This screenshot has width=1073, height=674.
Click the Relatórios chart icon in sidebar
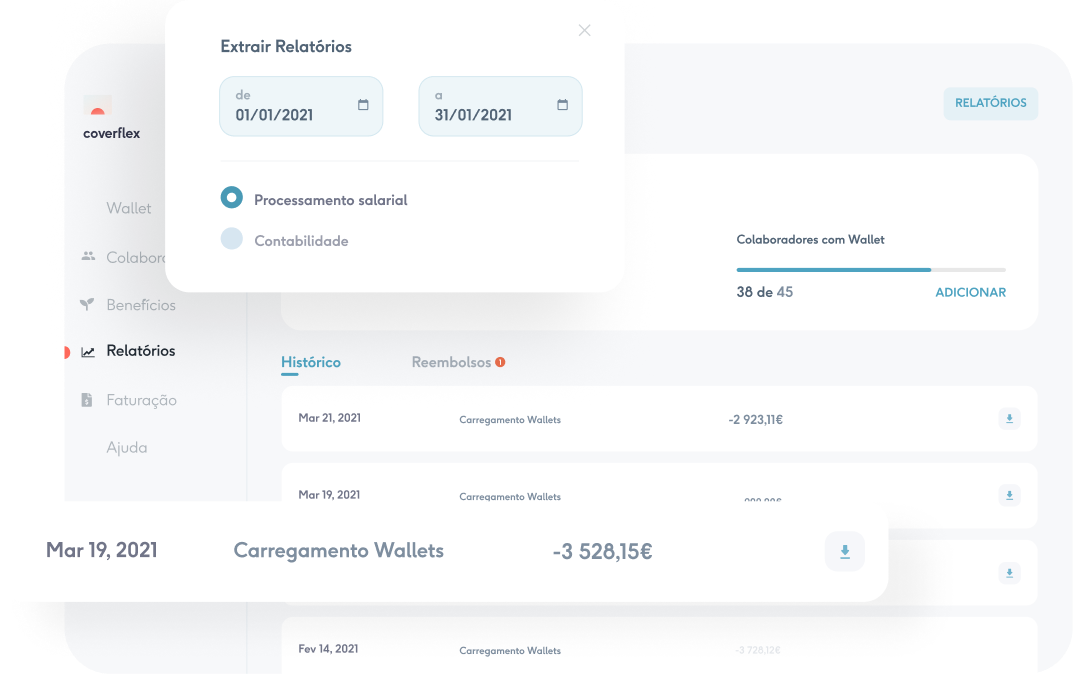(x=88, y=351)
